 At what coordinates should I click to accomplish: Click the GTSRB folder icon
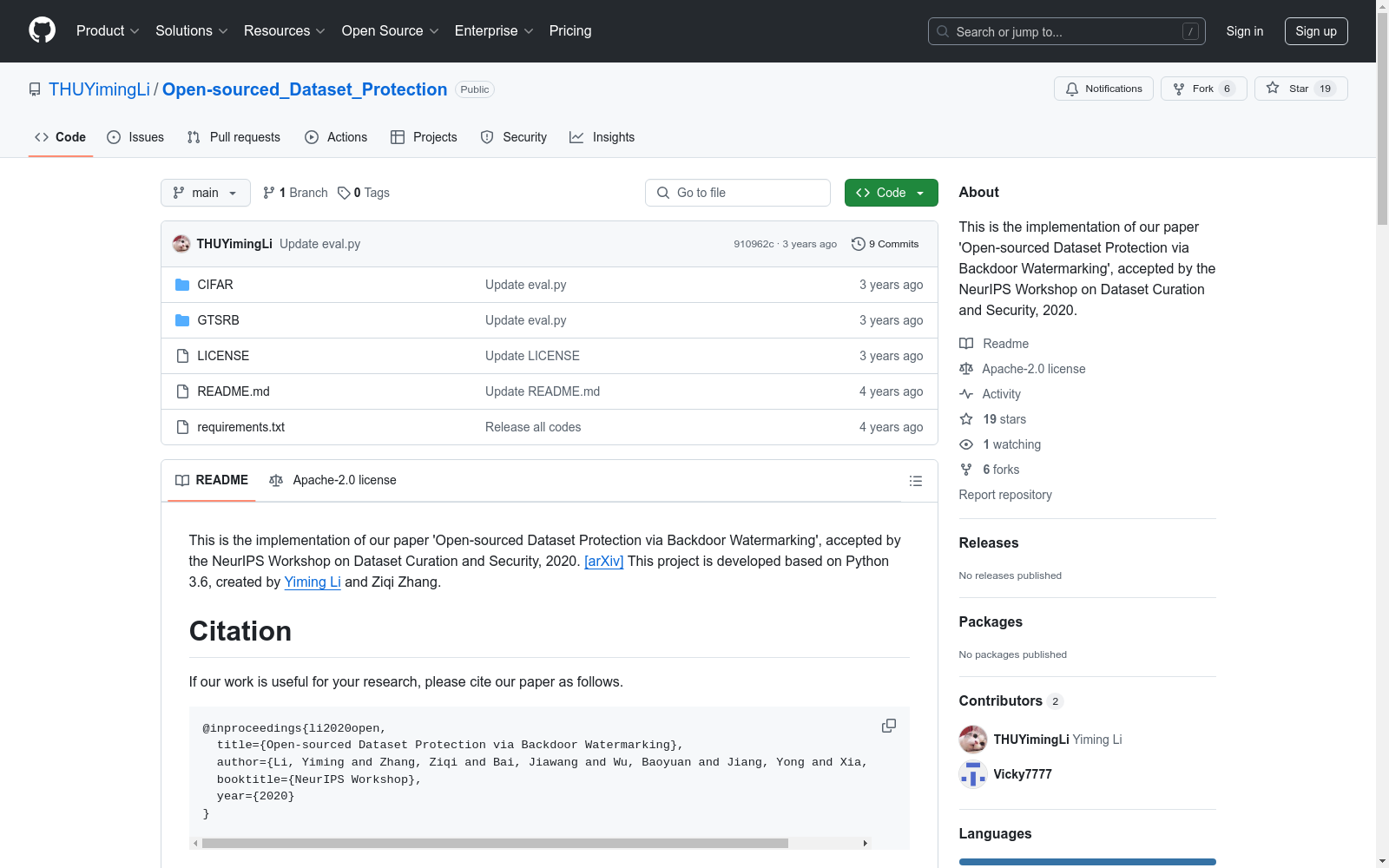(182, 320)
